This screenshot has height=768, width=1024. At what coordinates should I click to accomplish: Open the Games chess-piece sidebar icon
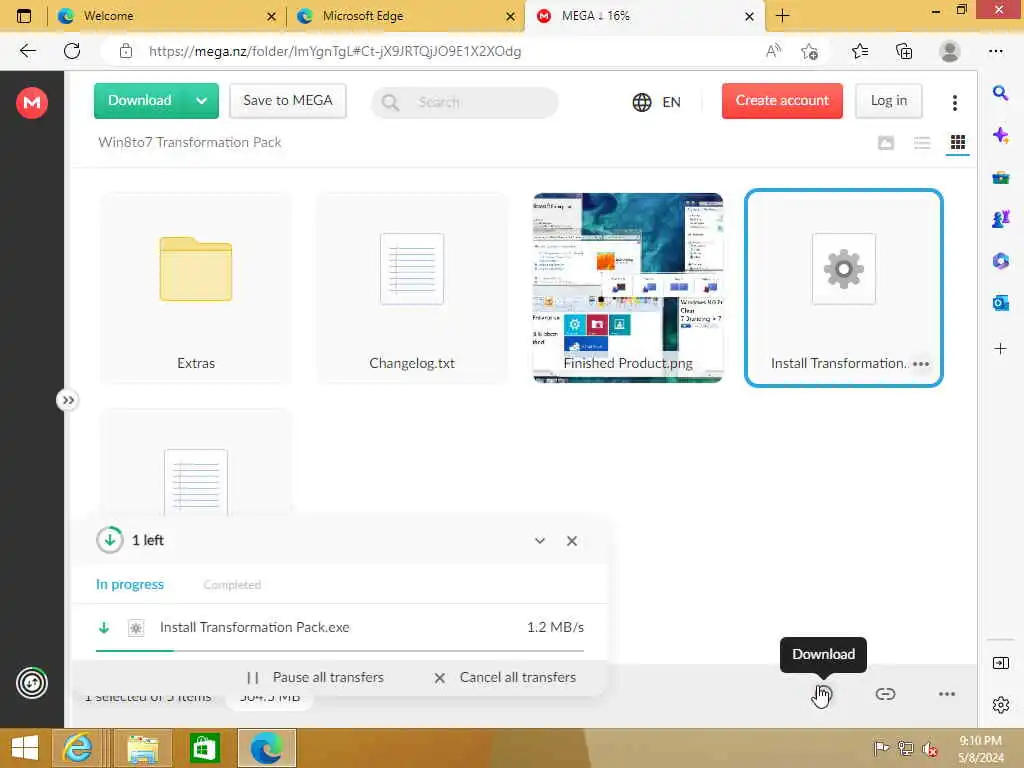1000,219
